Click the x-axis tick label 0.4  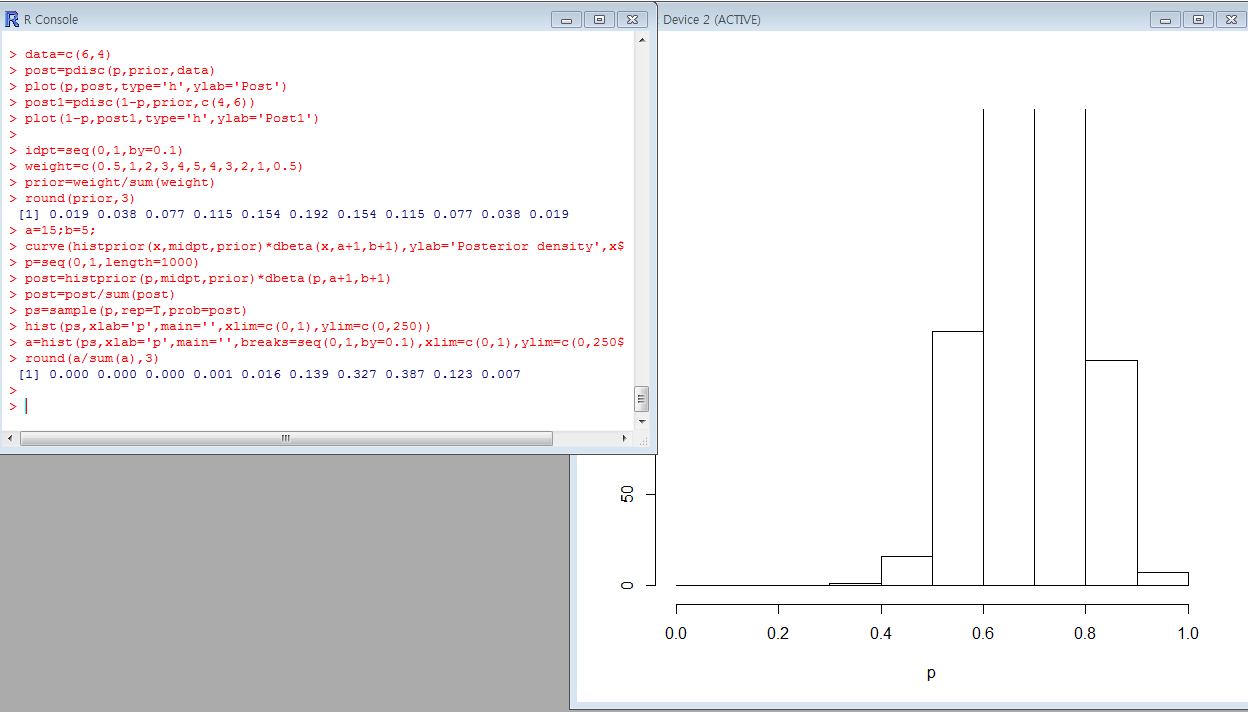coord(881,633)
